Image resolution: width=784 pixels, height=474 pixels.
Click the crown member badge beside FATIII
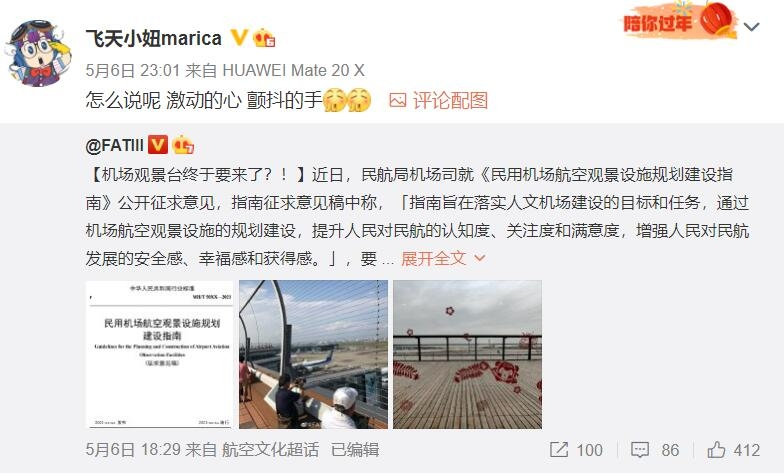pos(182,145)
